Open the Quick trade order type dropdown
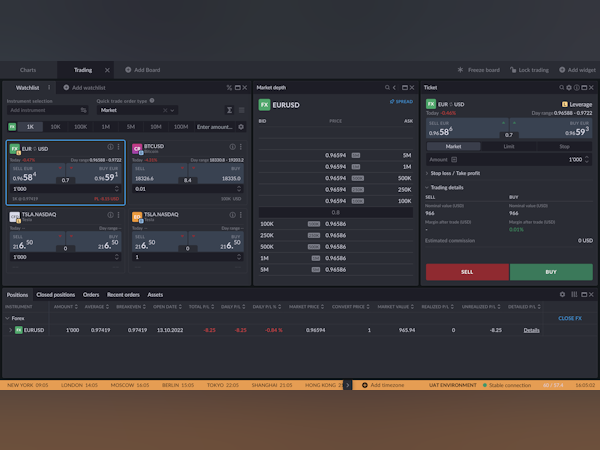 [173, 110]
